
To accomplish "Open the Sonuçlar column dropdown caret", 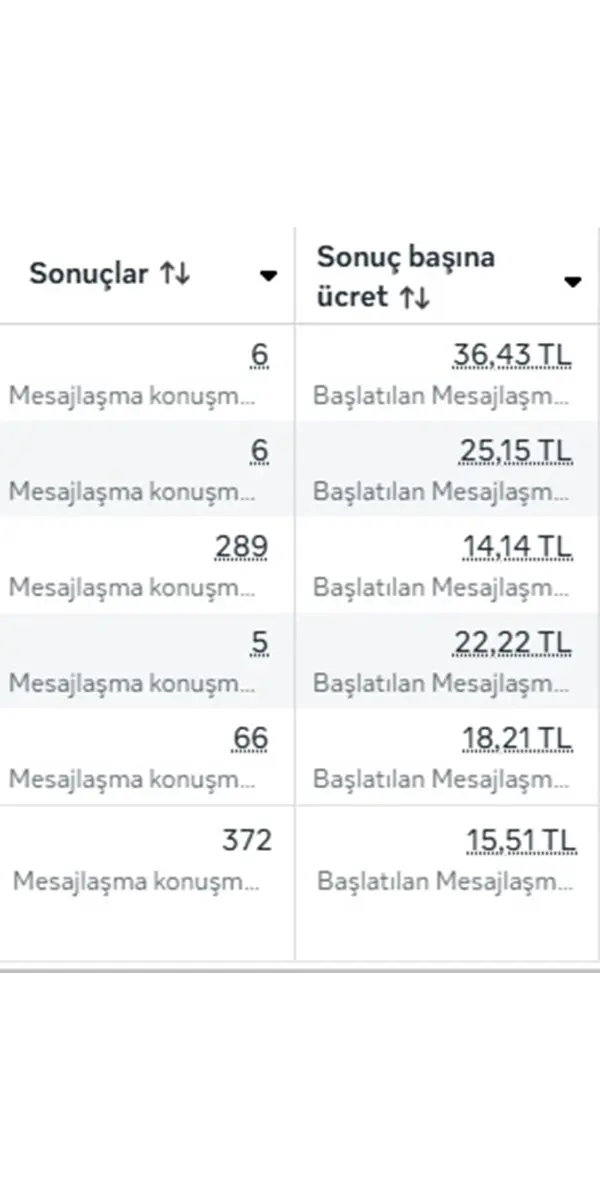I will [x=268, y=277].
